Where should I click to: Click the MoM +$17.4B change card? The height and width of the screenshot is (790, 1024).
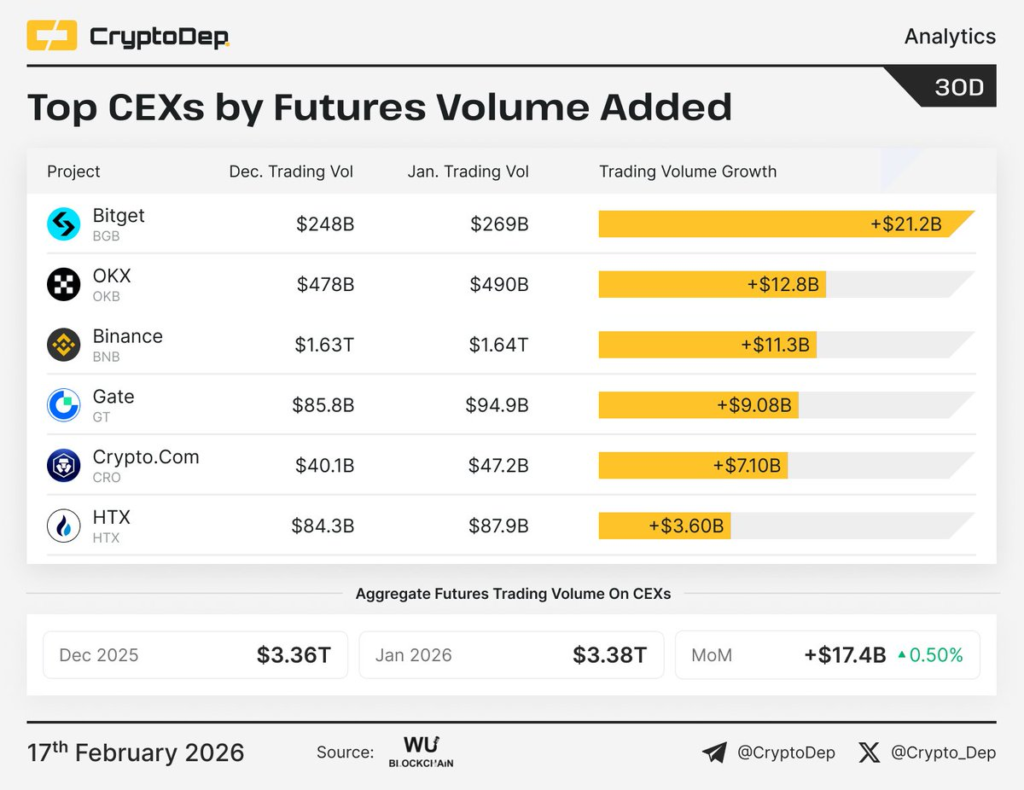827,655
